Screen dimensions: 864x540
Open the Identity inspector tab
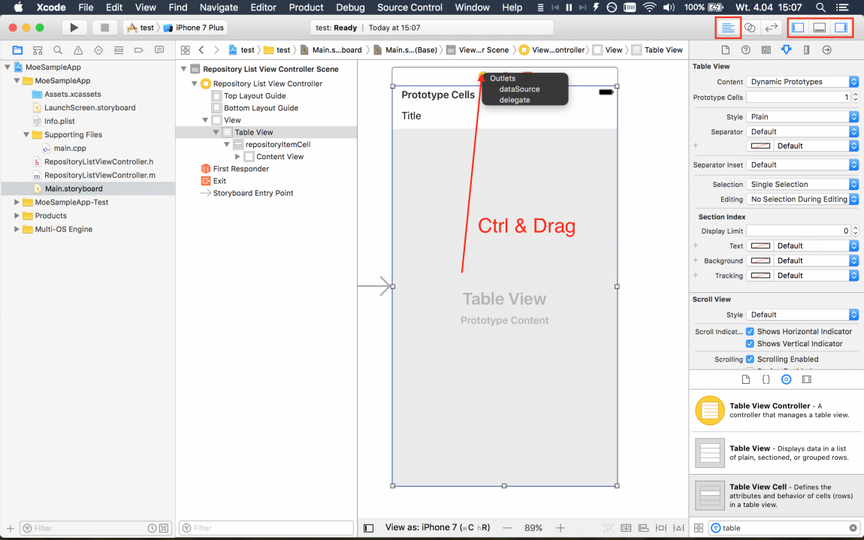[x=766, y=50]
